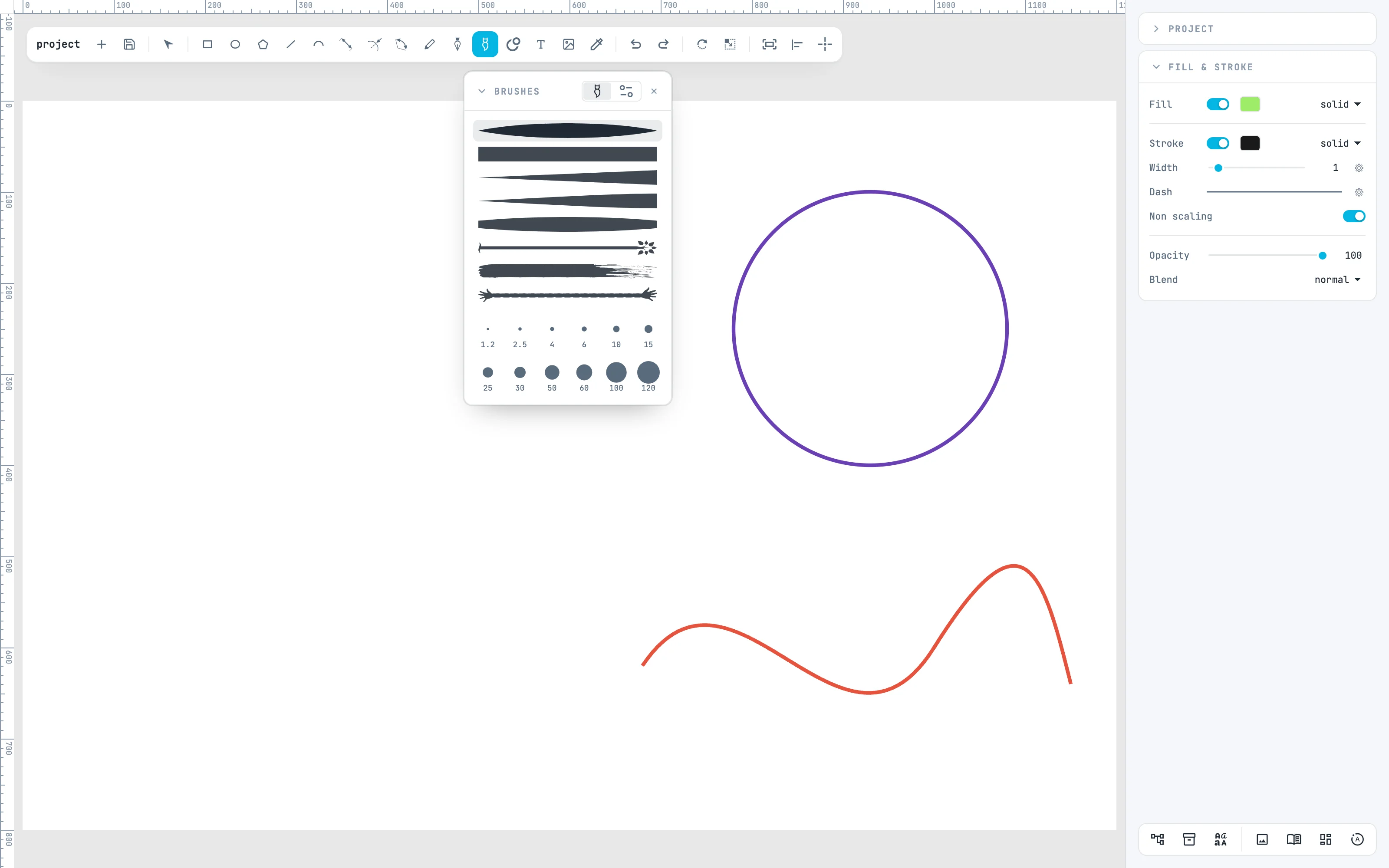Save the project with the disk icon

point(129,44)
